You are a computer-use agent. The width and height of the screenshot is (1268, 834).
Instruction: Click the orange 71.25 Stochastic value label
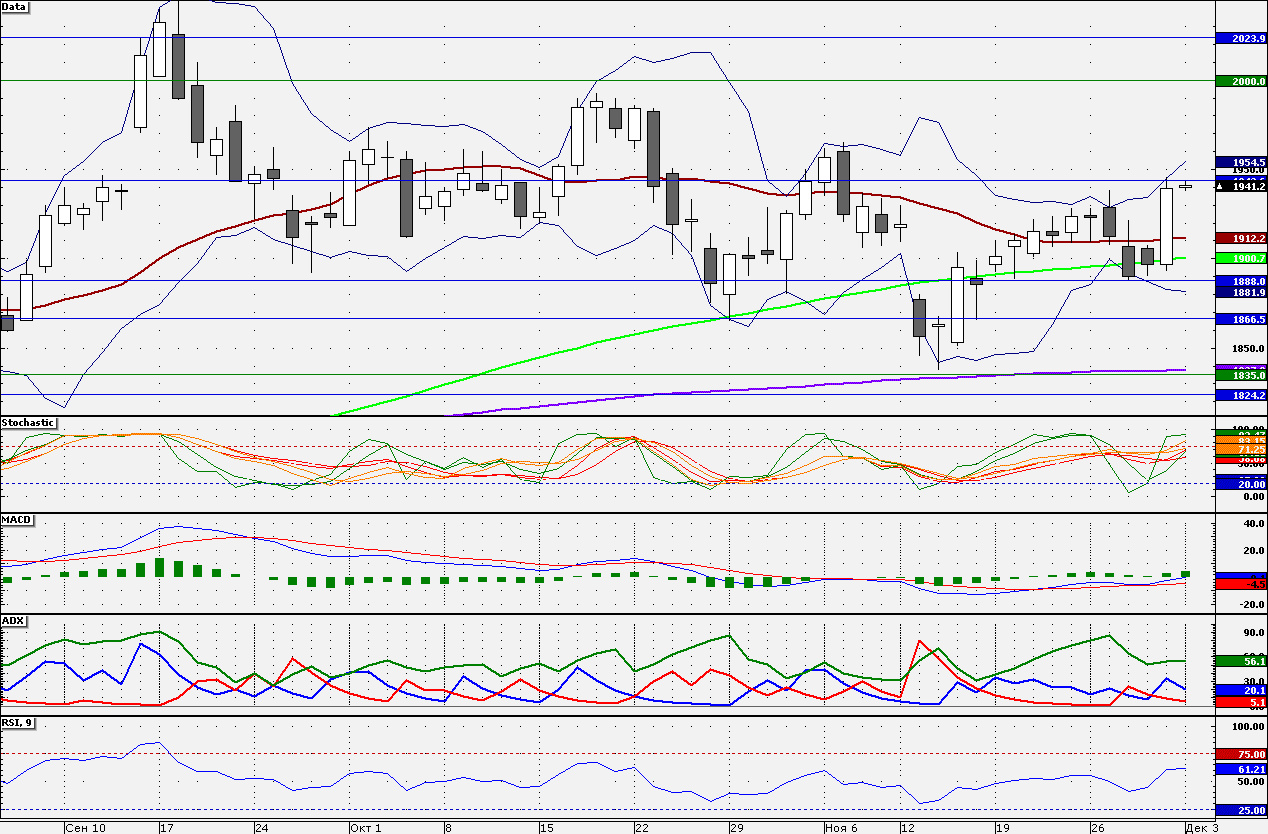(x=1242, y=451)
